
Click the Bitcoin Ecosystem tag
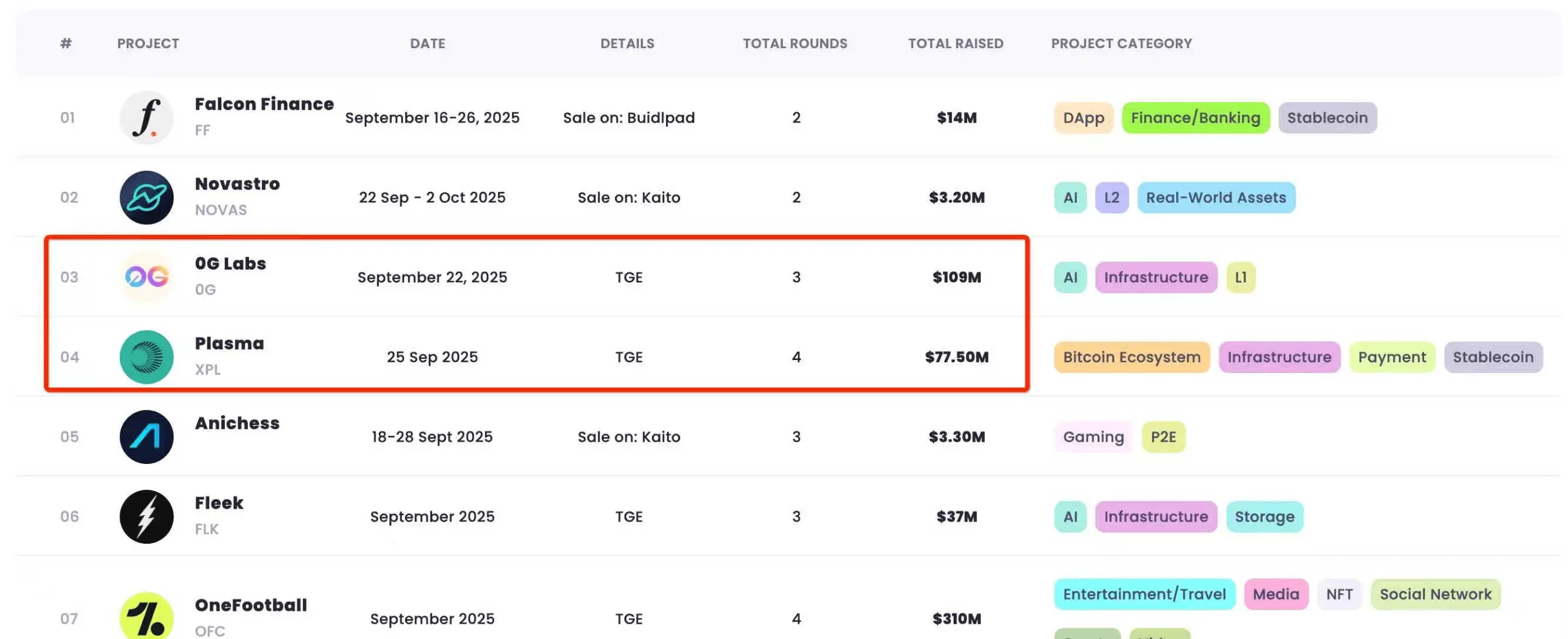coord(1132,357)
